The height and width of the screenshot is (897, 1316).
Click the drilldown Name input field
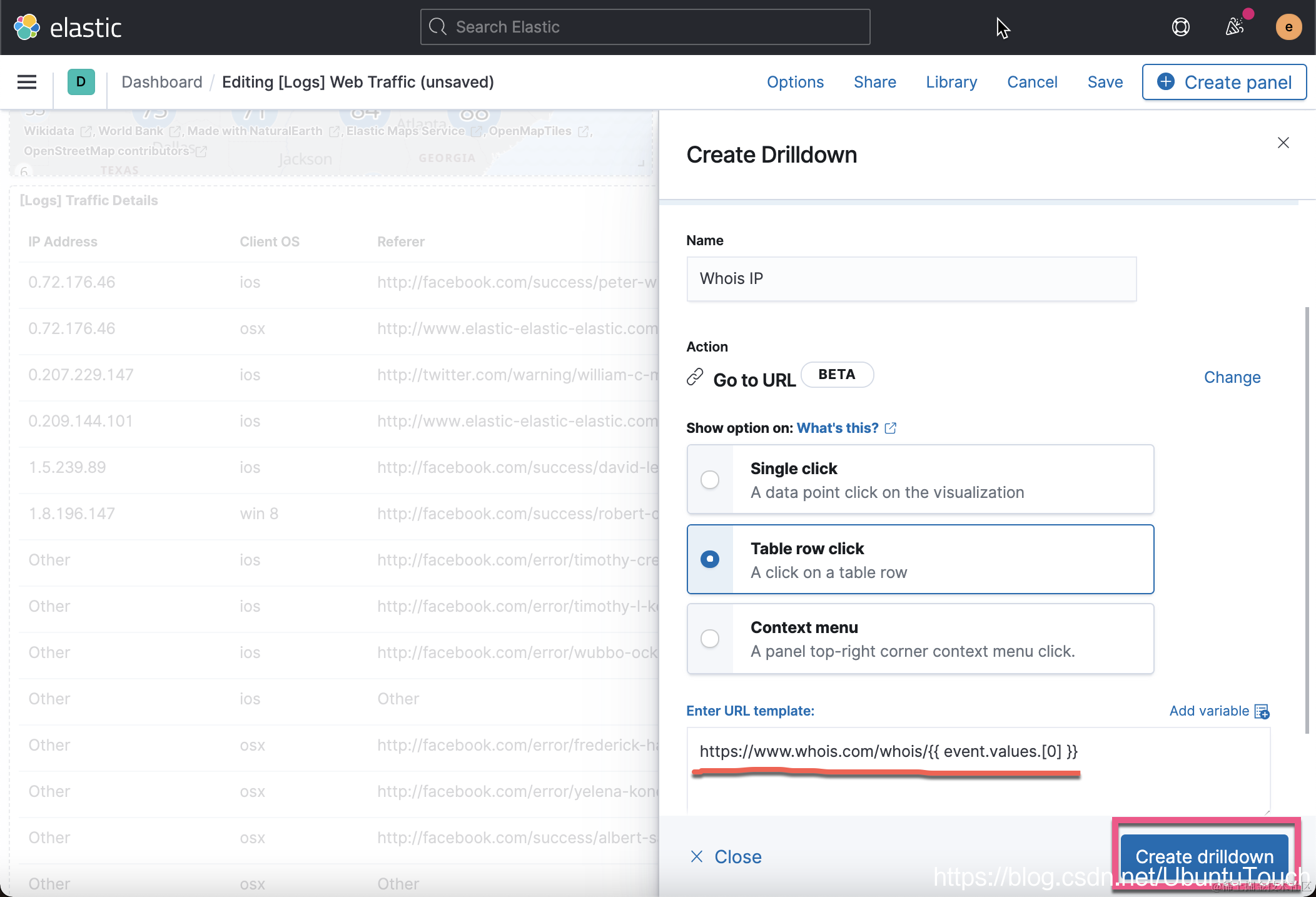tap(911, 278)
